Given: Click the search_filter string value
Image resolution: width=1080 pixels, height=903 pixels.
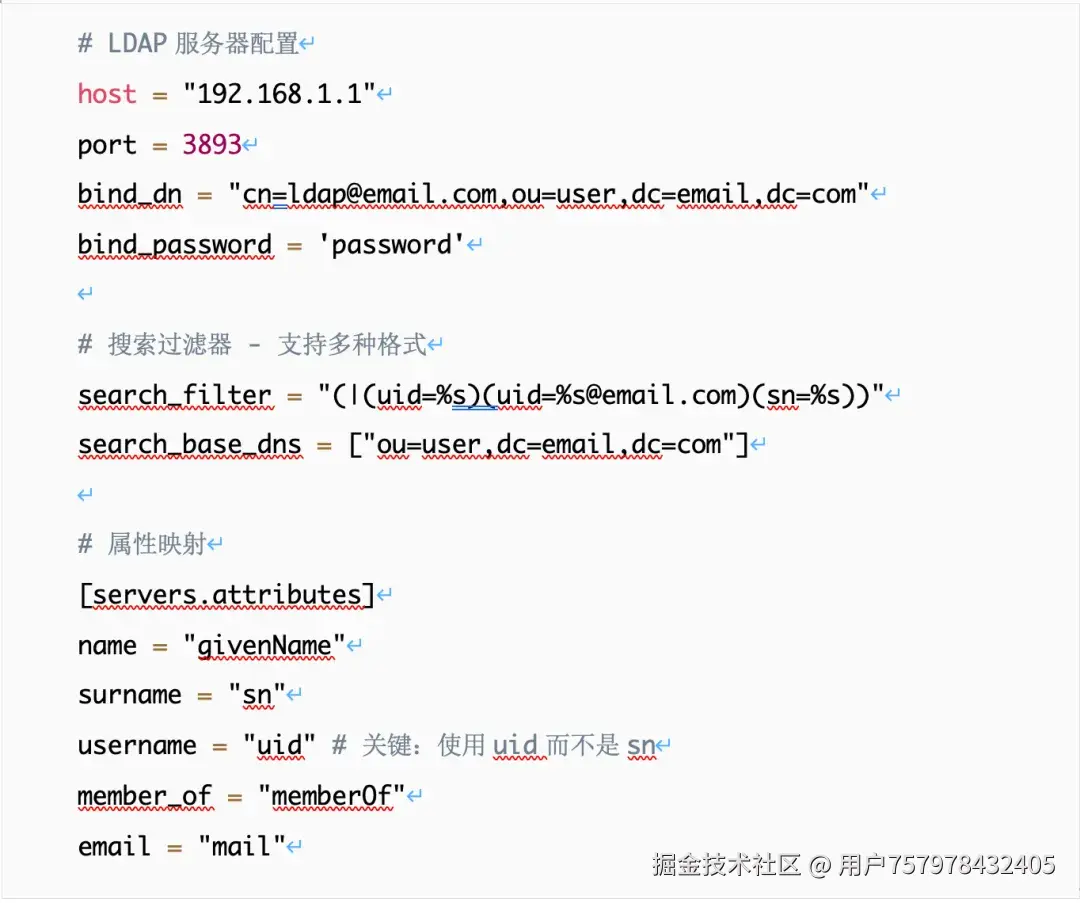Looking at the screenshot, I should coord(600,395).
